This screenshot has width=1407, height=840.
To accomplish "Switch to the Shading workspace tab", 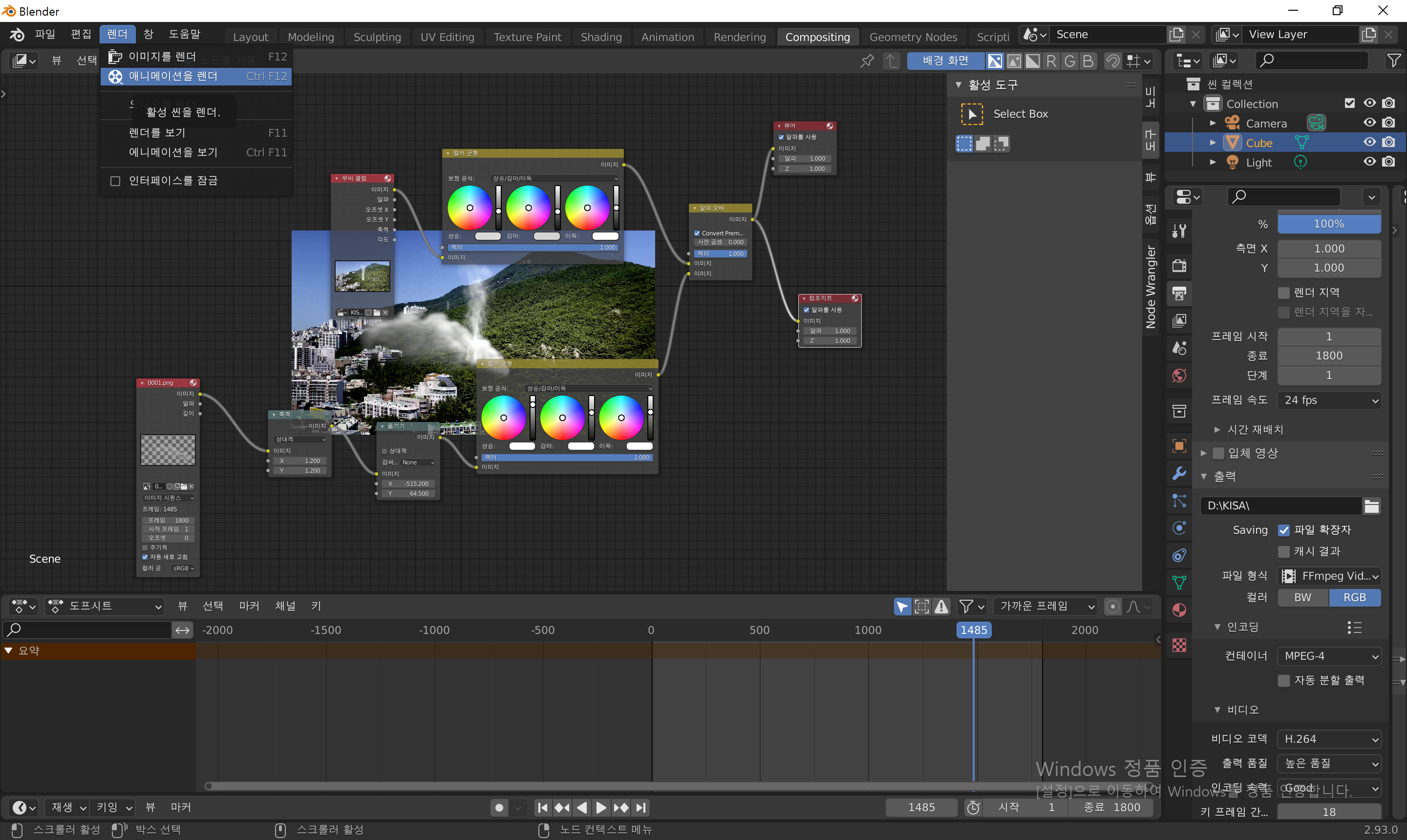I will click(x=601, y=37).
